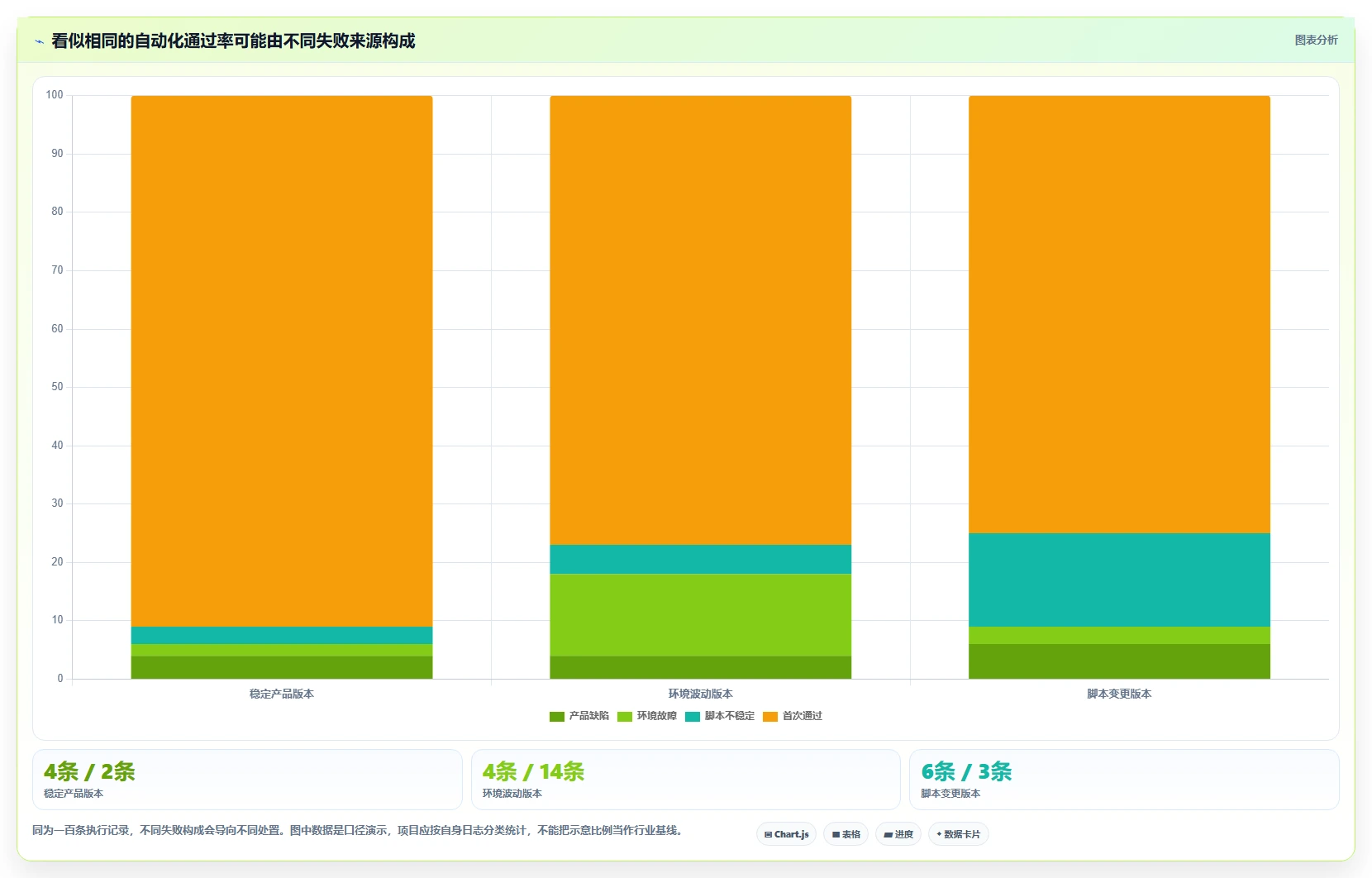The height and width of the screenshot is (878, 1372).
Task: Toggle the 环境故障 legend item
Action: 647,716
